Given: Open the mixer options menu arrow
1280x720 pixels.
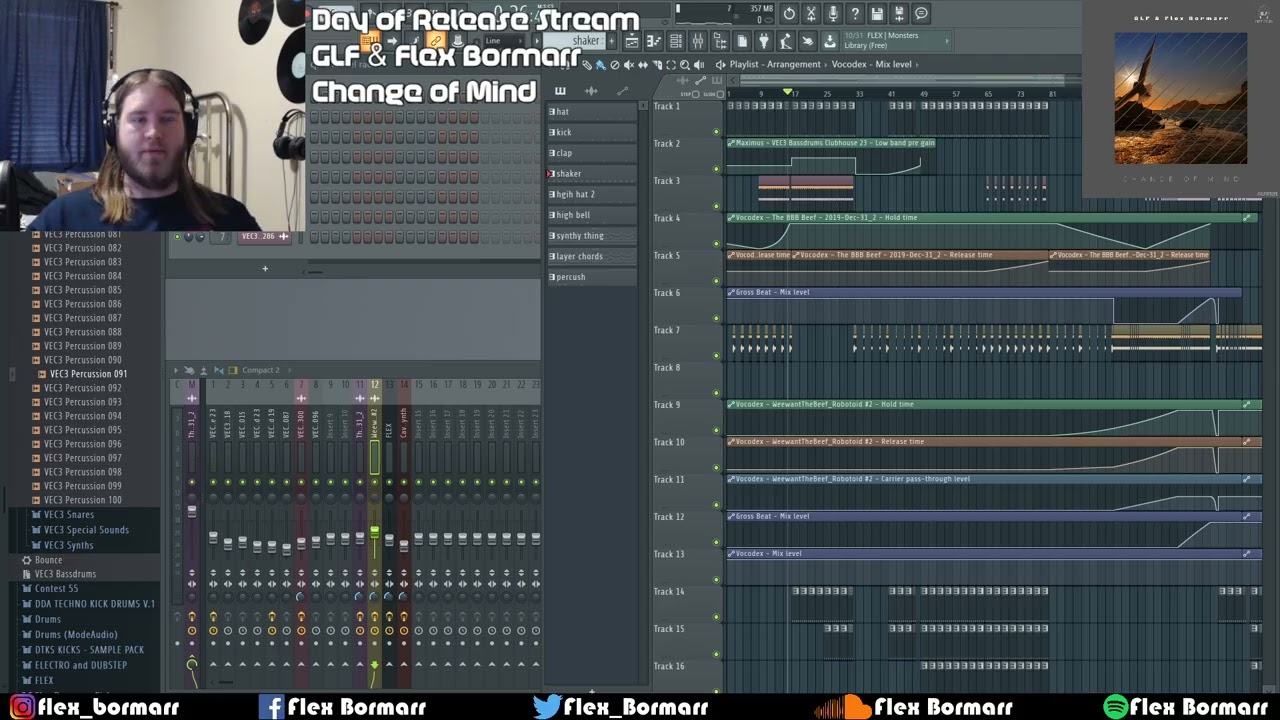Looking at the screenshot, I should pyautogui.click(x=175, y=371).
